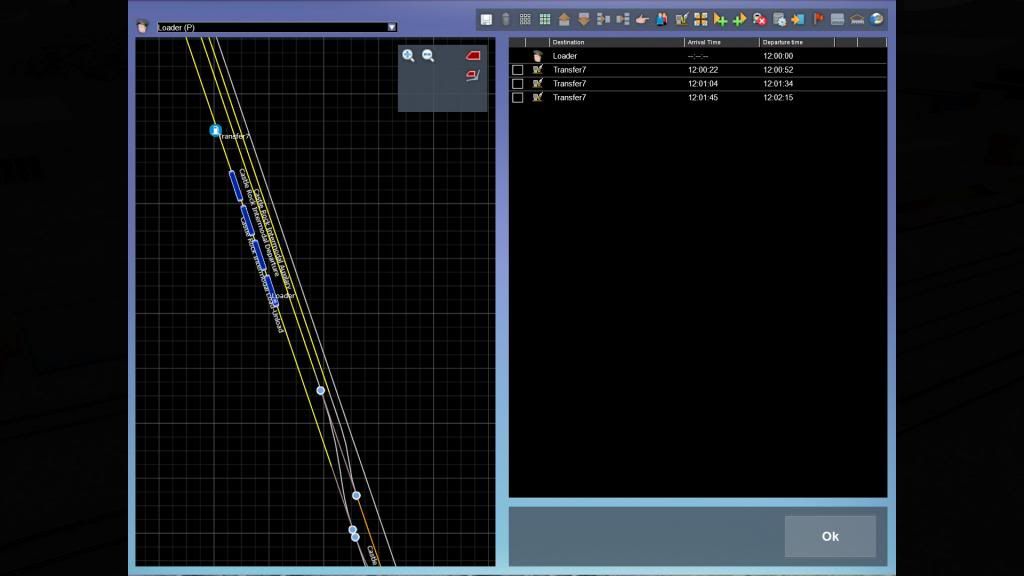Click the Destination column header

[x=616, y=42]
